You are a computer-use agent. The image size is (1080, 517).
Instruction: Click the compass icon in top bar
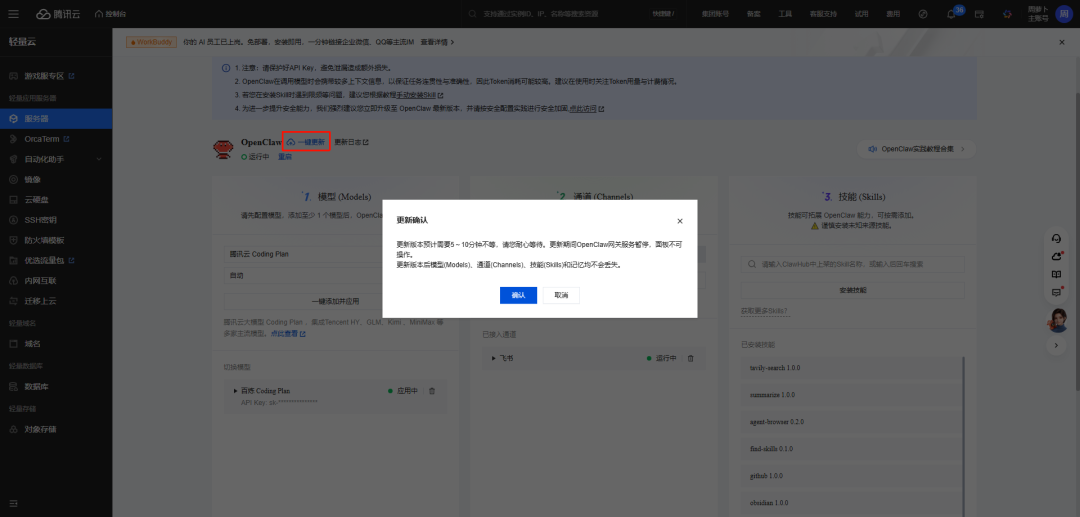(923, 14)
